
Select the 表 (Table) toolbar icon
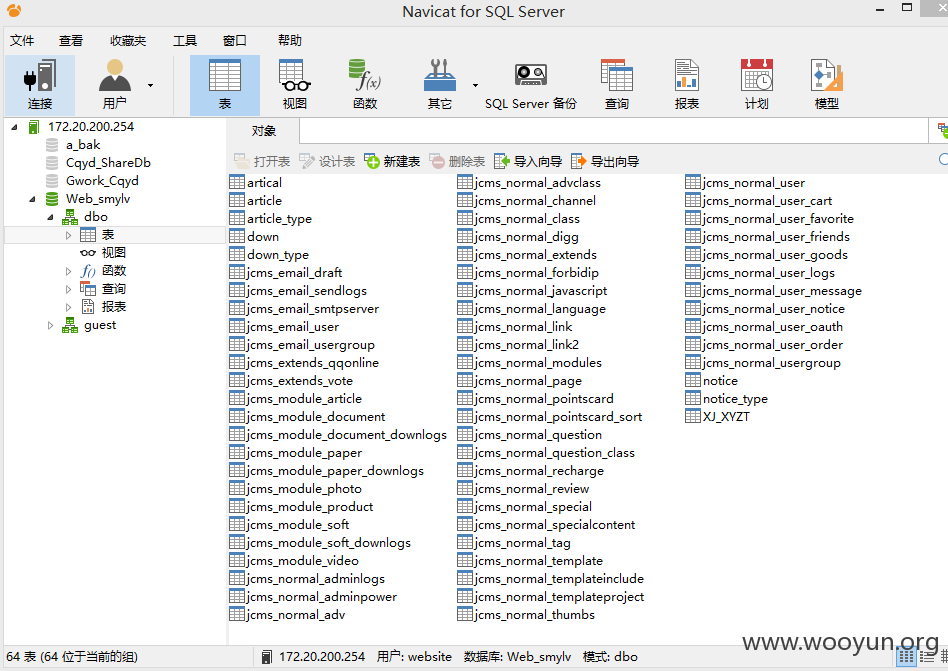pyautogui.click(x=225, y=85)
